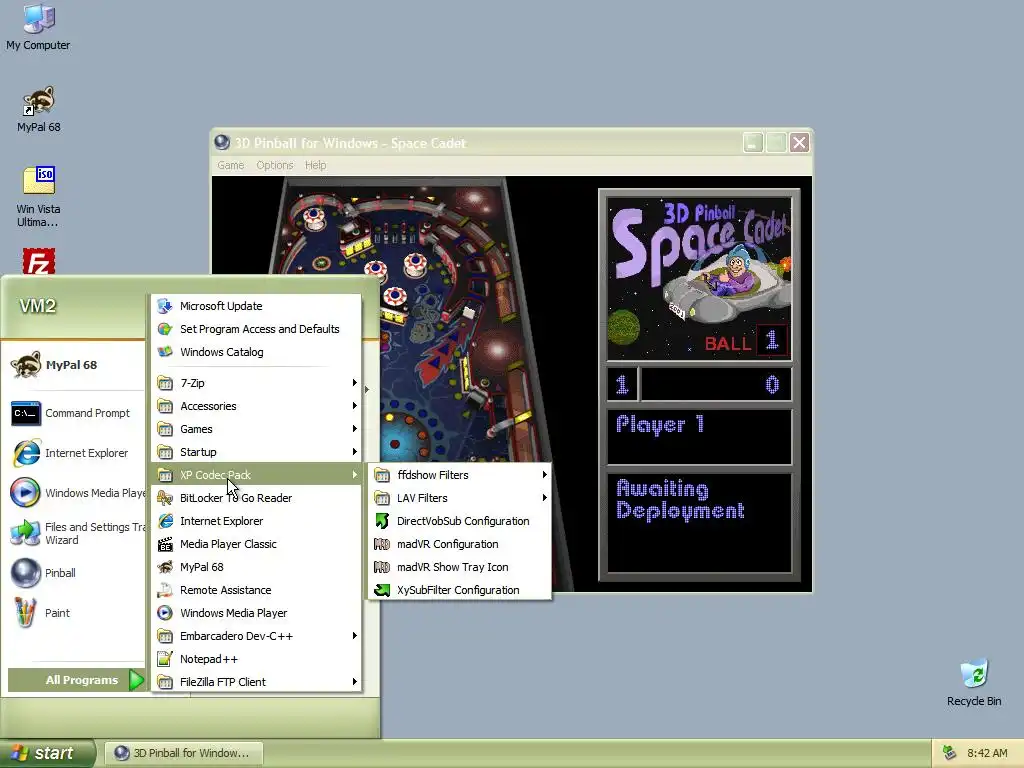Click the XySubFilter Configuration icon

(382, 590)
